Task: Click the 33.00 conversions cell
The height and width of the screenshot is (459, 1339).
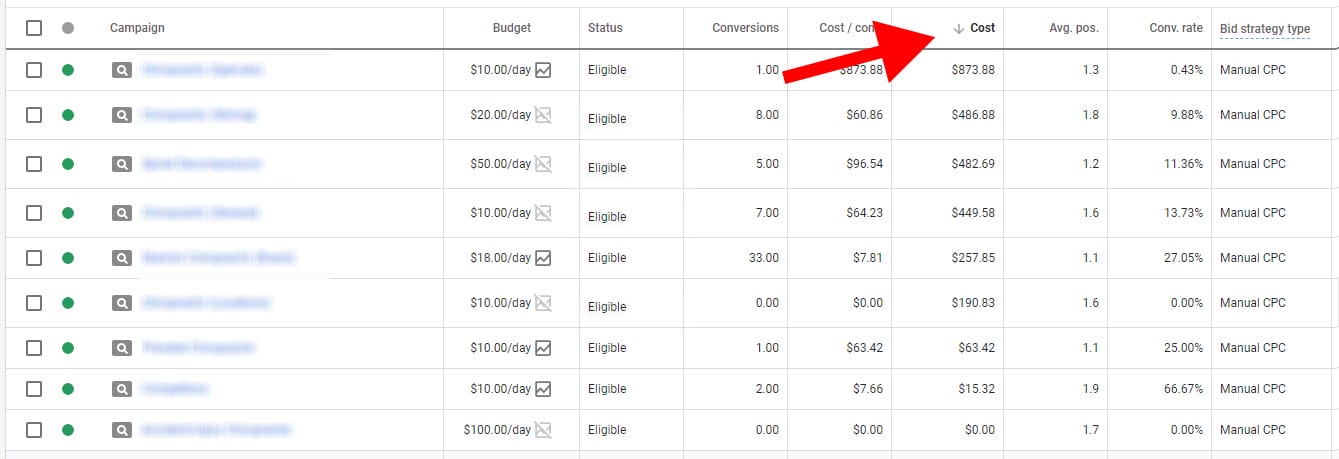Action: [763, 258]
